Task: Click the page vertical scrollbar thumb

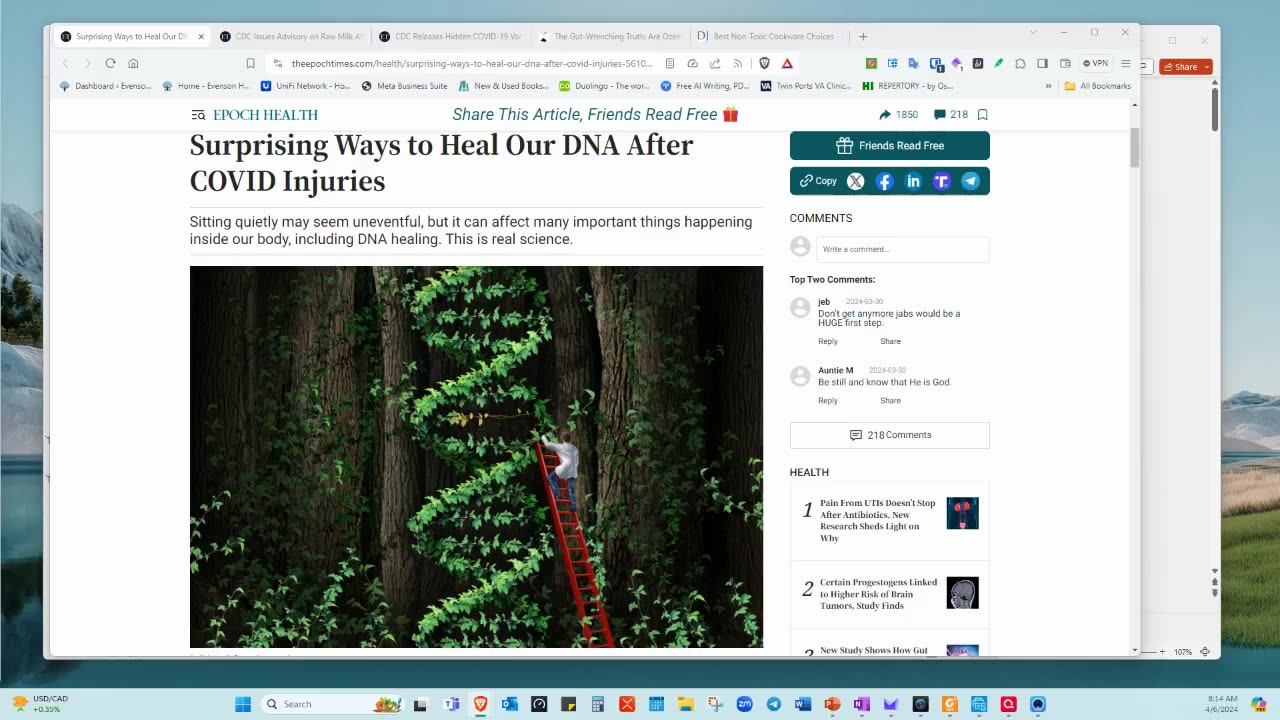Action: pyautogui.click(x=1135, y=148)
